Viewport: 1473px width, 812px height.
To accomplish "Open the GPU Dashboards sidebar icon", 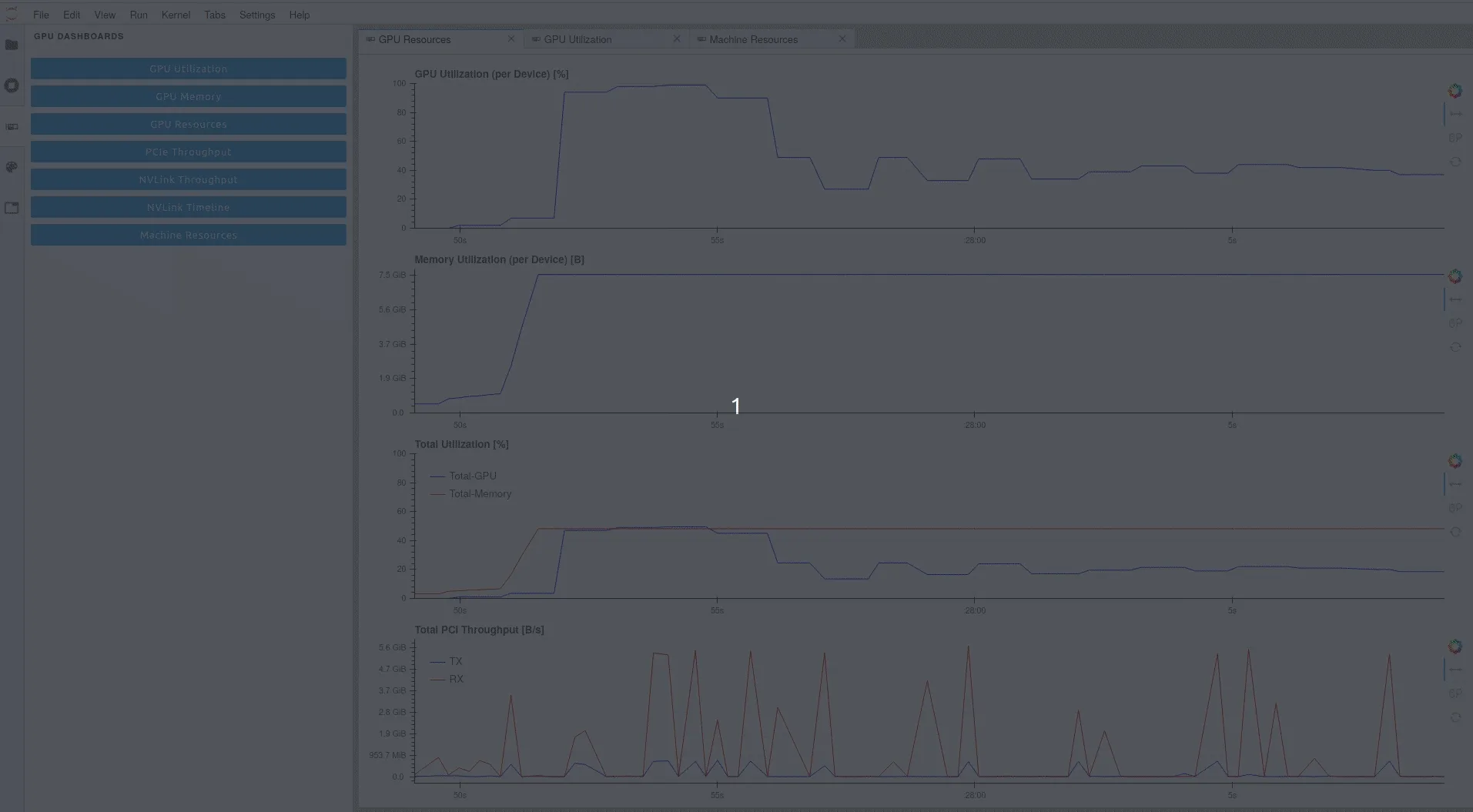I will click(x=12, y=126).
